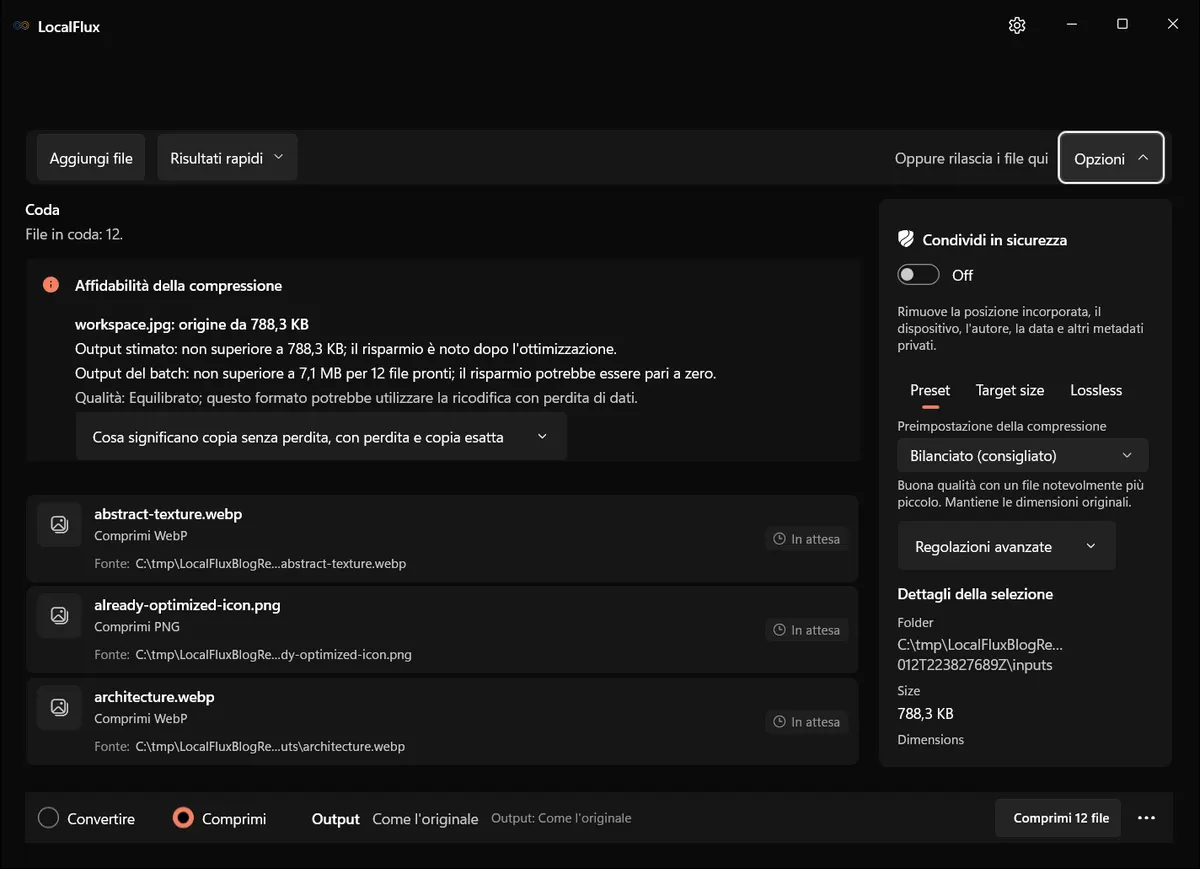Click the architecture.webp file name
1200x869 pixels.
click(154, 696)
